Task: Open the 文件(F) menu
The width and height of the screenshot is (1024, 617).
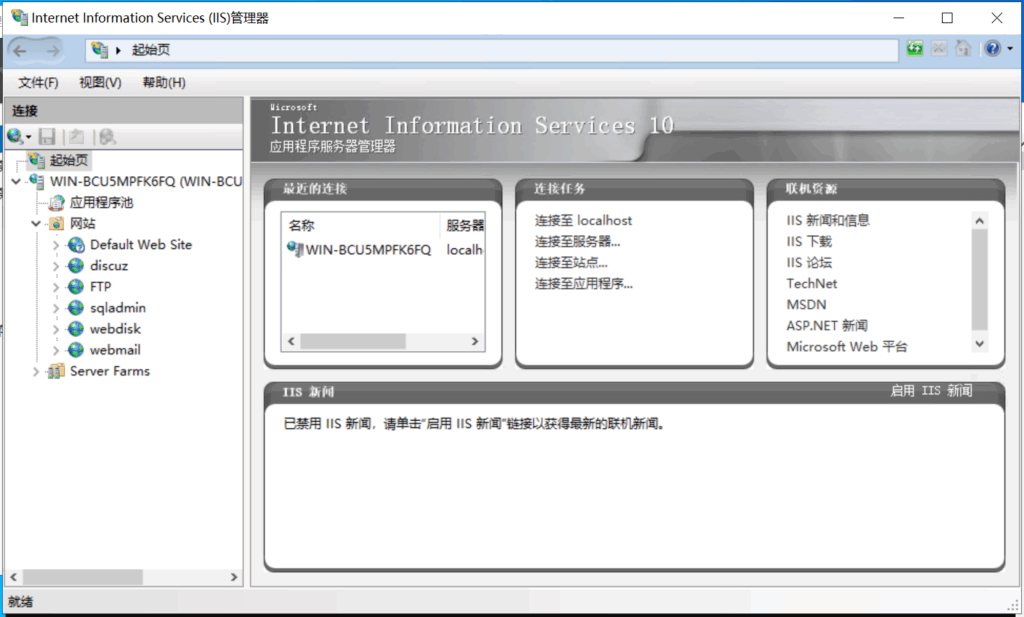Action: pos(38,82)
